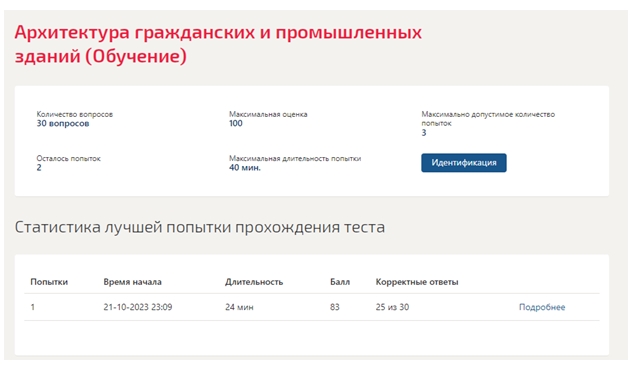Click the attempt start time 21-10-2023 23:09
This screenshot has width=631, height=381.
pos(138,307)
